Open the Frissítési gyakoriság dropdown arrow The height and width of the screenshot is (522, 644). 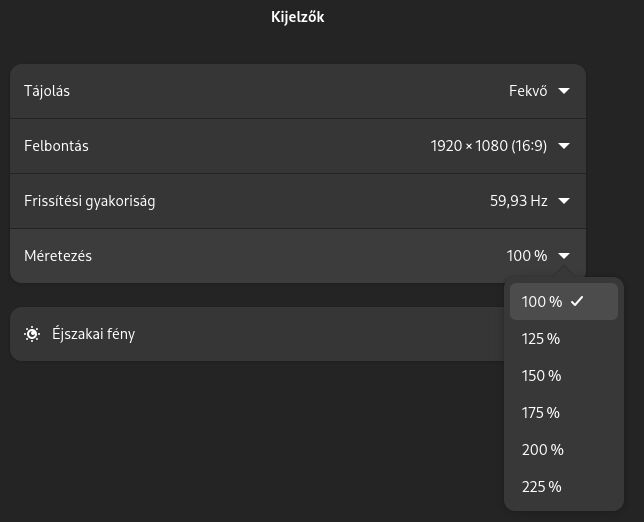tap(564, 201)
